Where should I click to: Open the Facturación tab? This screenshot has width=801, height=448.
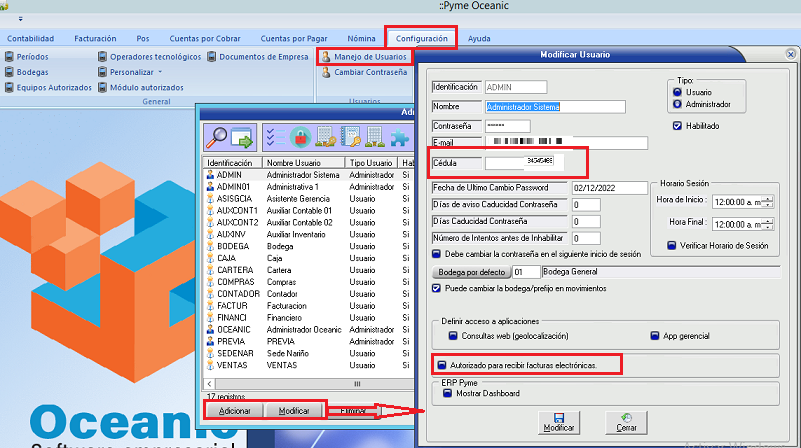tap(95, 38)
